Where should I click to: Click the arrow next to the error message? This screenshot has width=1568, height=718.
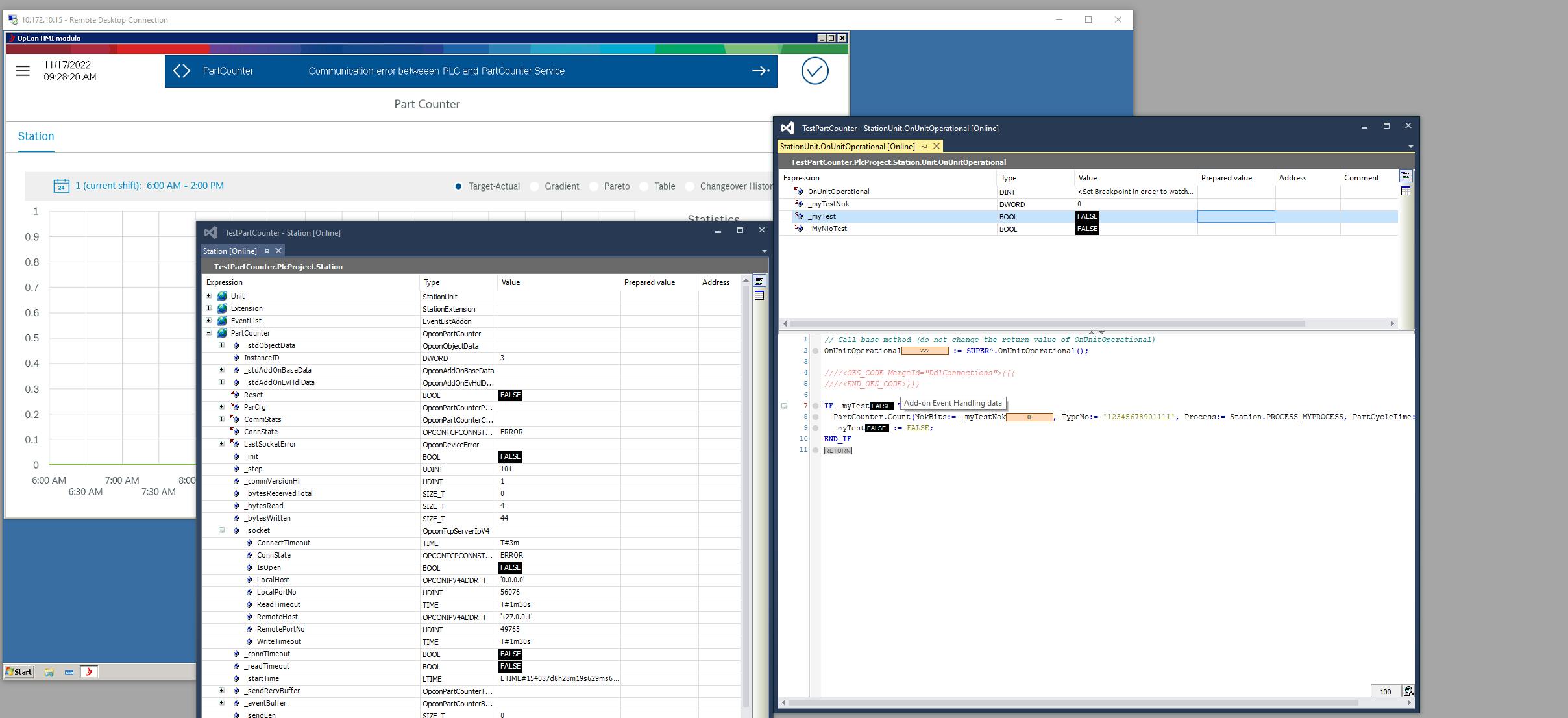point(761,71)
